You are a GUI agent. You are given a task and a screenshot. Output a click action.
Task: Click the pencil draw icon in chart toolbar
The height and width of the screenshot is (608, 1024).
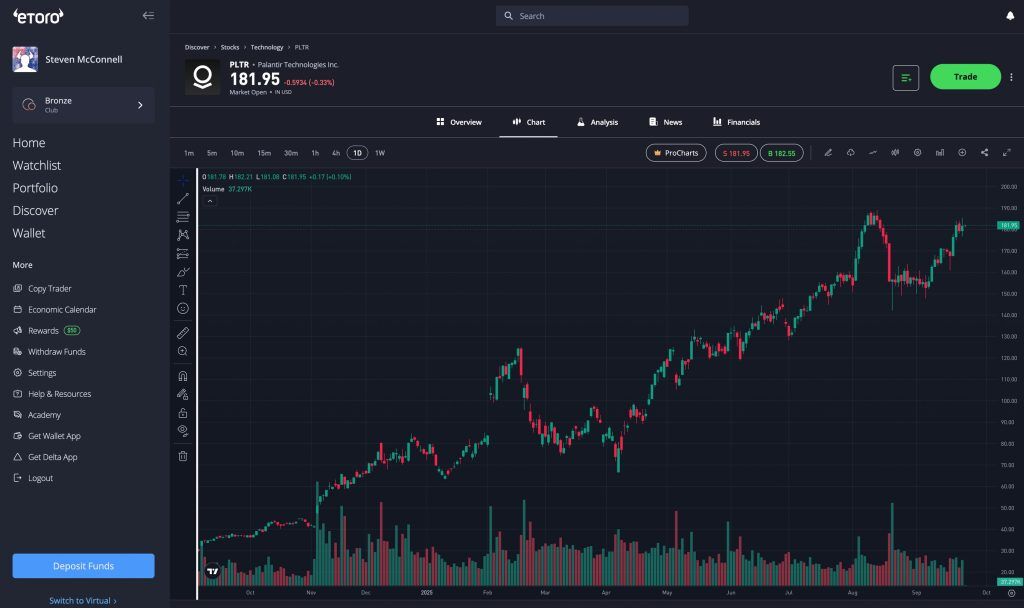pyautogui.click(x=828, y=153)
